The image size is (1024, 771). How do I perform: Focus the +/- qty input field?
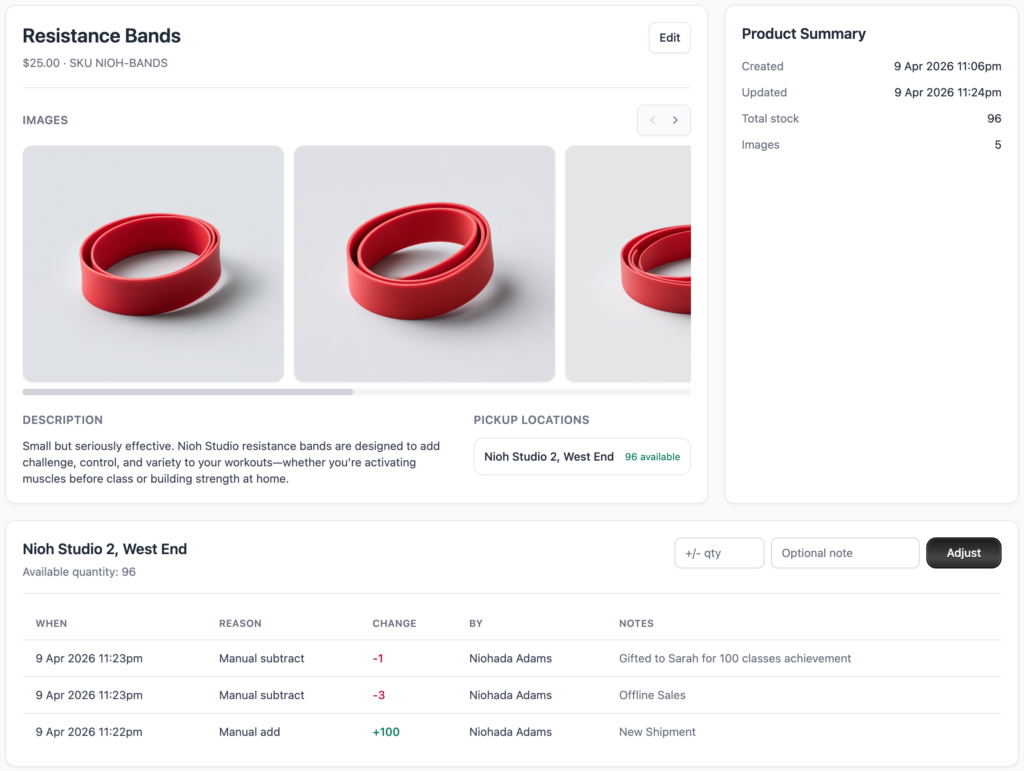point(719,553)
